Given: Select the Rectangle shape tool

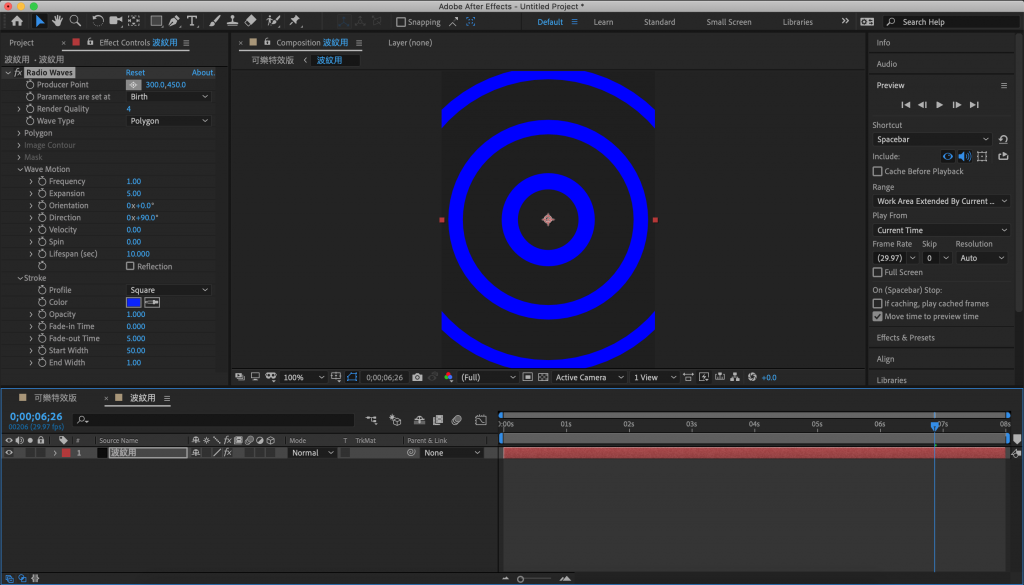Looking at the screenshot, I should (156, 21).
